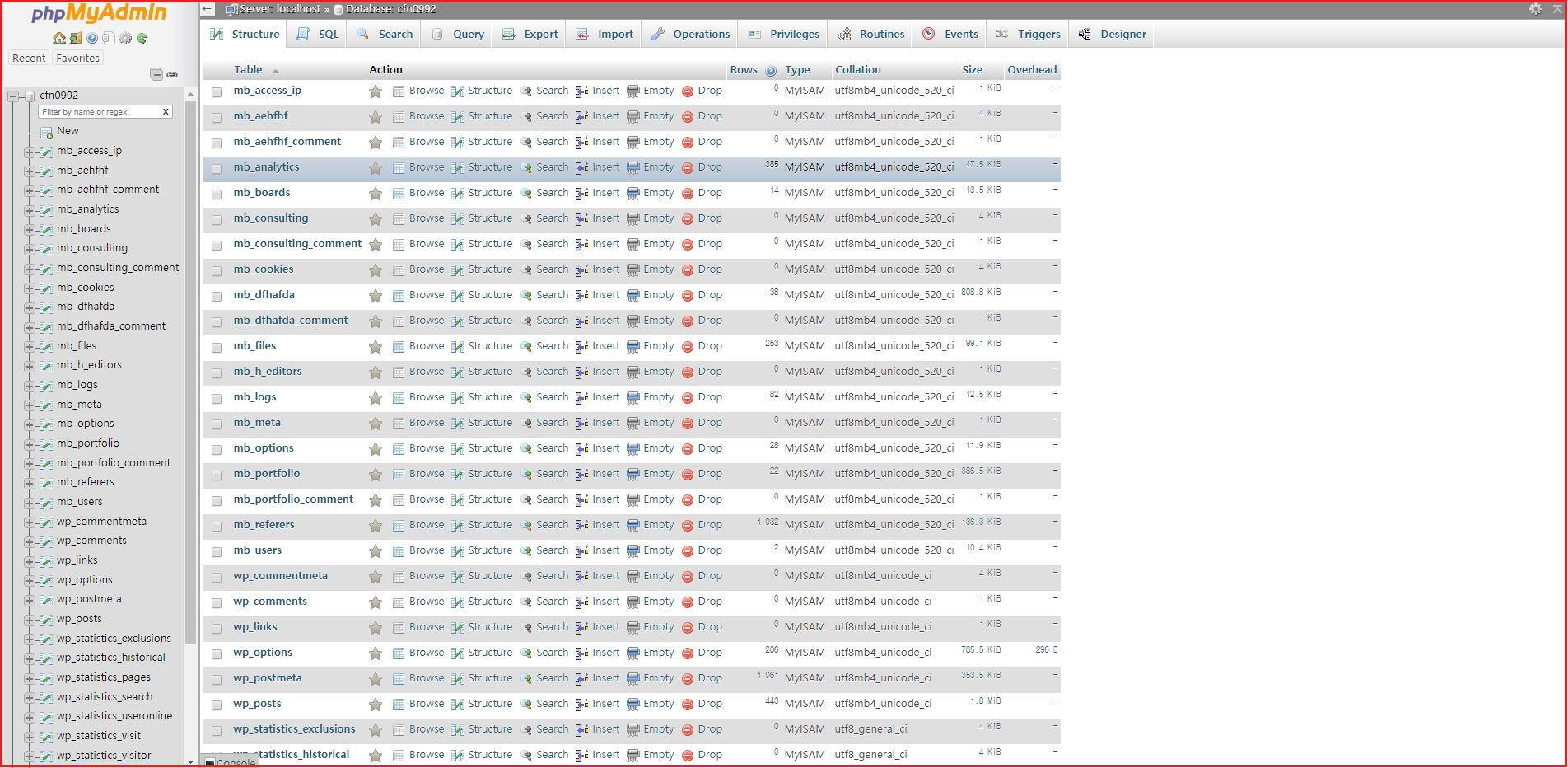The height and width of the screenshot is (768, 1568).
Task: Click the red Drop icon for mb_logs
Action: [688, 398]
